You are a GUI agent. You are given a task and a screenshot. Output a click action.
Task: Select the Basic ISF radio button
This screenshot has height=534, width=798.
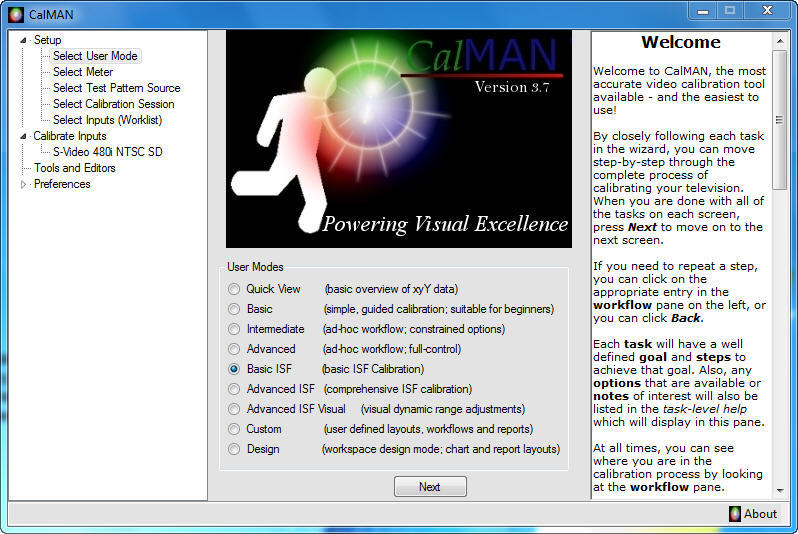click(234, 369)
